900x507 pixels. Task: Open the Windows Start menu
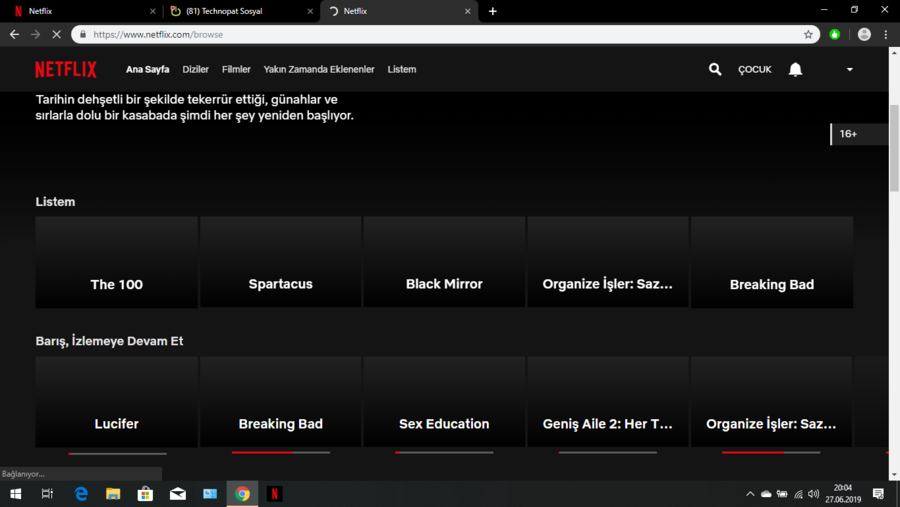[x=15, y=494]
